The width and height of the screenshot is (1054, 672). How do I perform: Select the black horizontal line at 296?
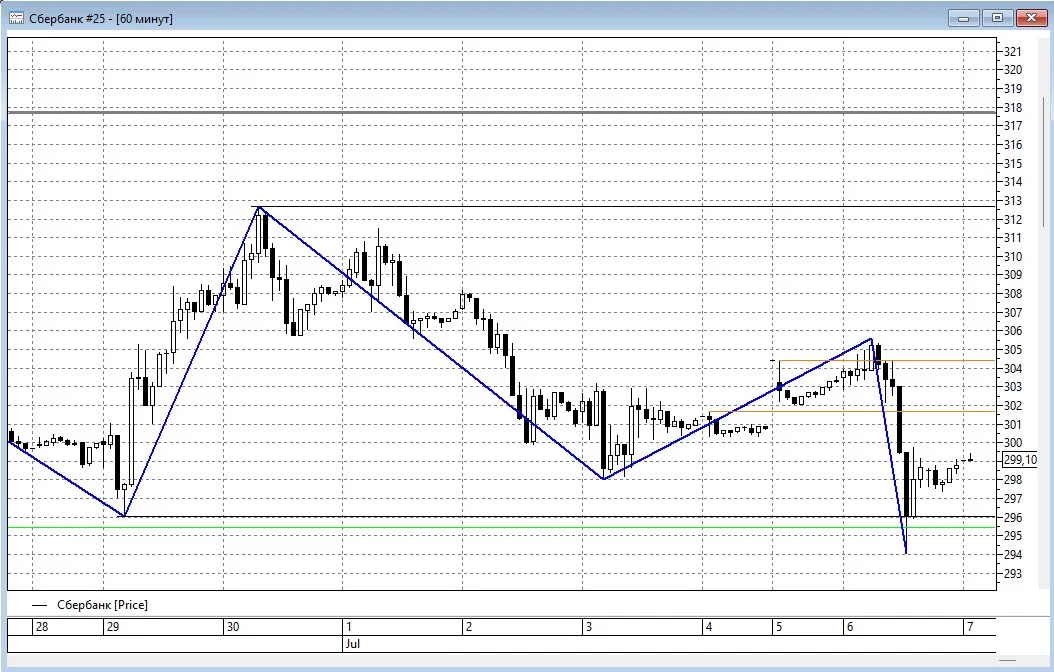pyautogui.click(x=559, y=517)
